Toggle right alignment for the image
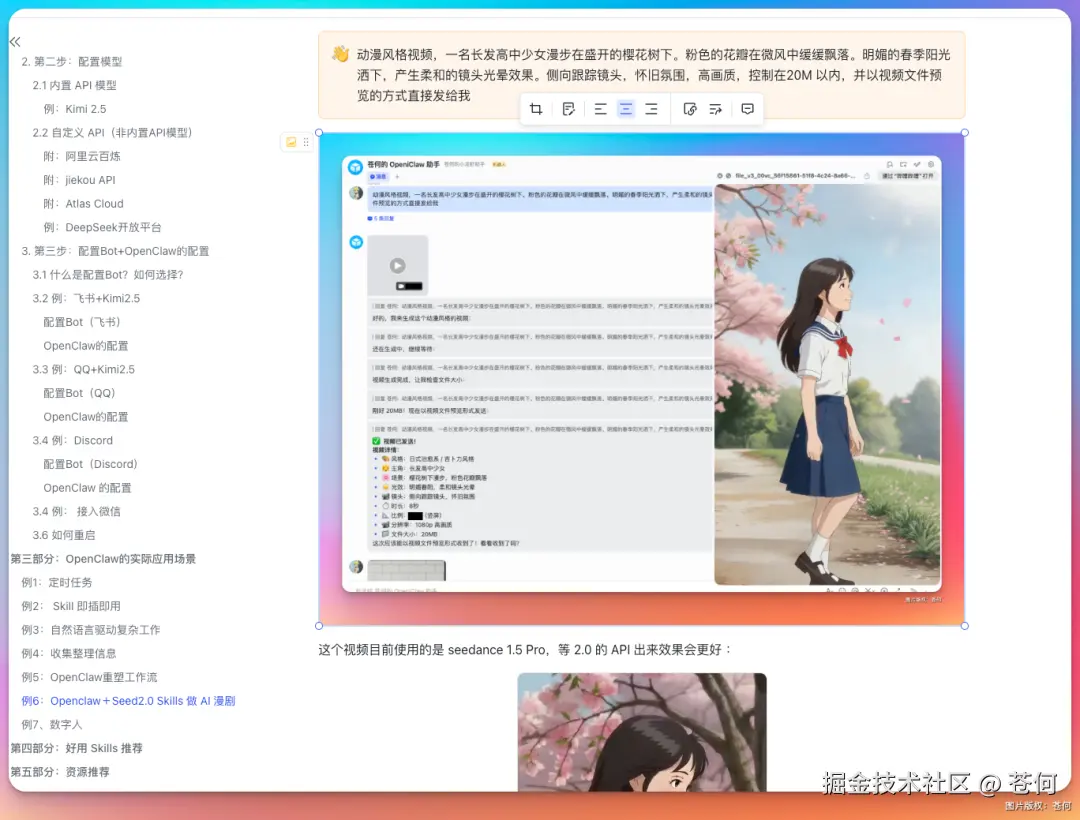This screenshot has height=820, width=1080. tap(652, 108)
